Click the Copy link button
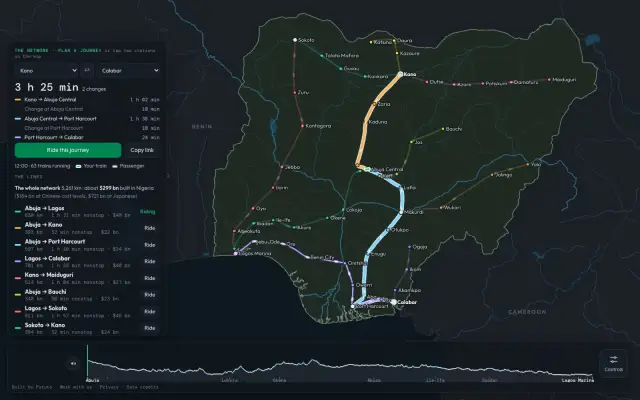The image size is (640, 400). [142, 150]
